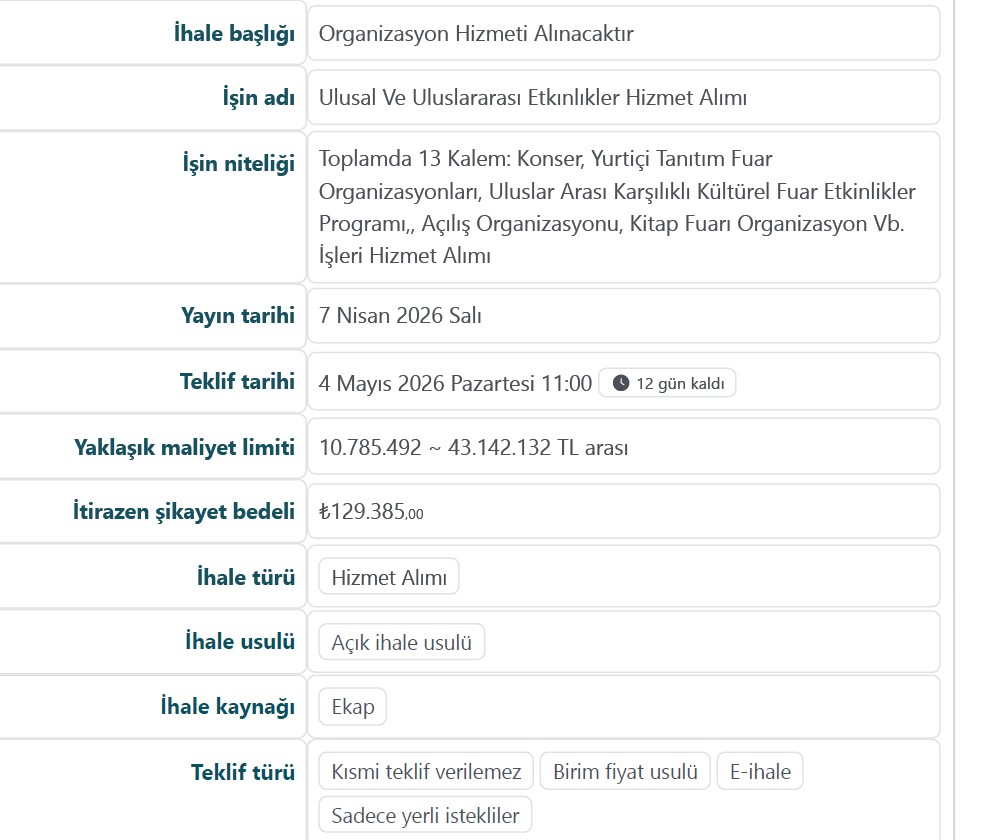The height and width of the screenshot is (840, 985).
Task: Select the Açık ihale usulü tag
Action: 401,643
